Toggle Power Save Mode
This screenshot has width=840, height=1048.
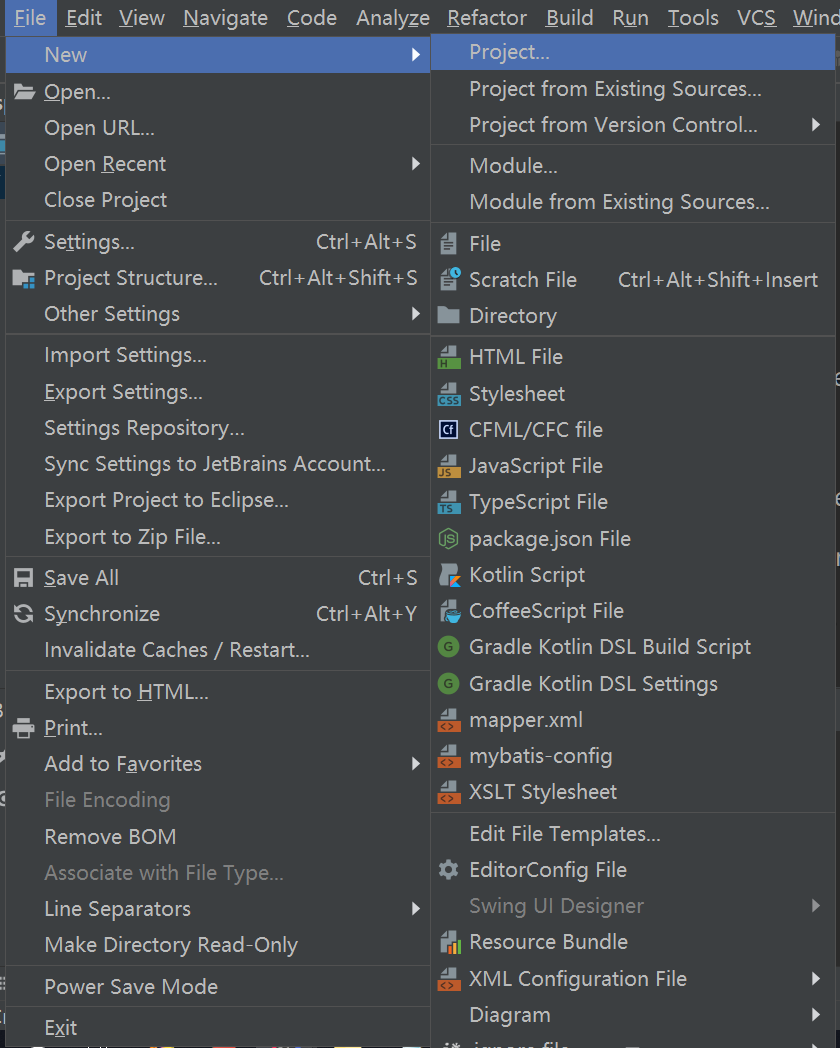[x=131, y=987]
